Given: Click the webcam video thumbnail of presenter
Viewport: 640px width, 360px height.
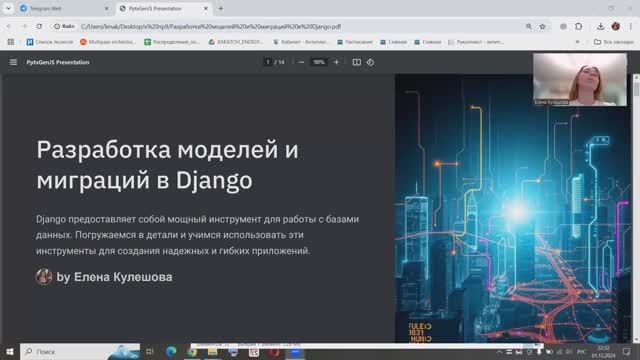Looking at the screenshot, I should click(580, 80).
